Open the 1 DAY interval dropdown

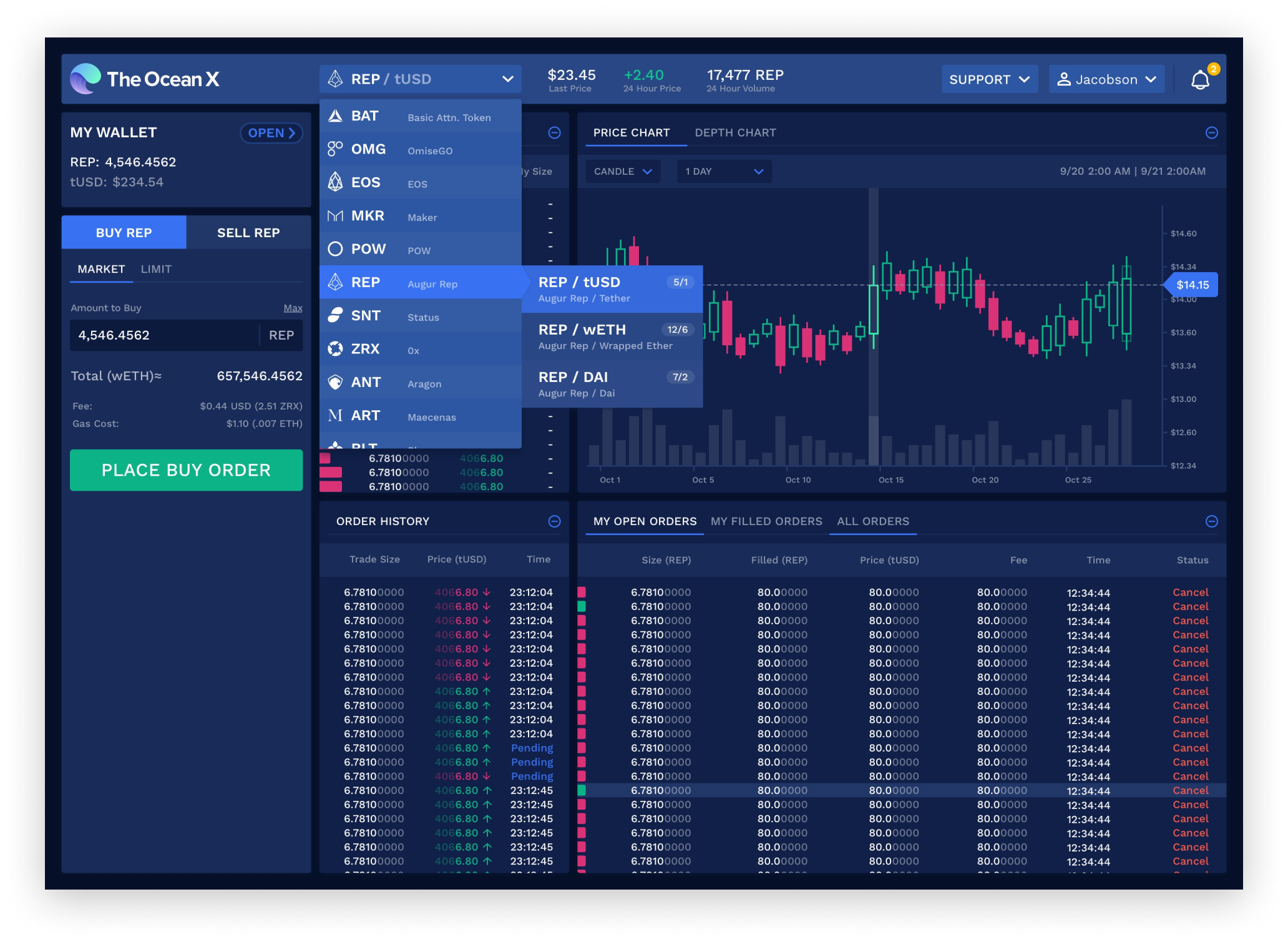tap(724, 172)
